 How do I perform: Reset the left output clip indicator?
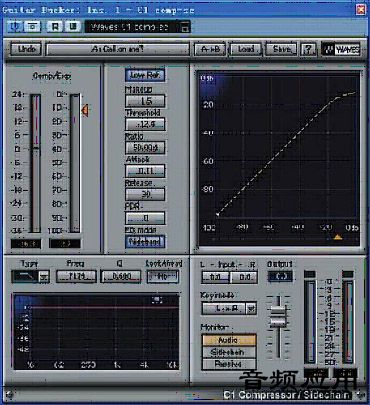(x=310, y=274)
